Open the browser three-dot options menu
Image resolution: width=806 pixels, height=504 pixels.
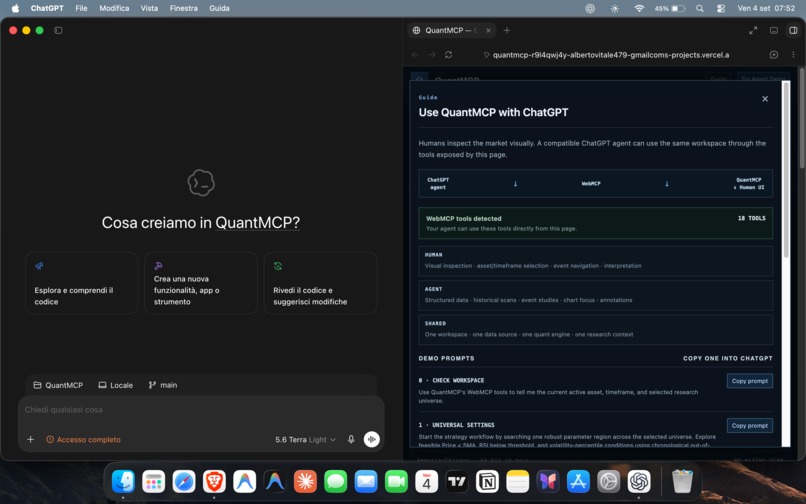793,55
